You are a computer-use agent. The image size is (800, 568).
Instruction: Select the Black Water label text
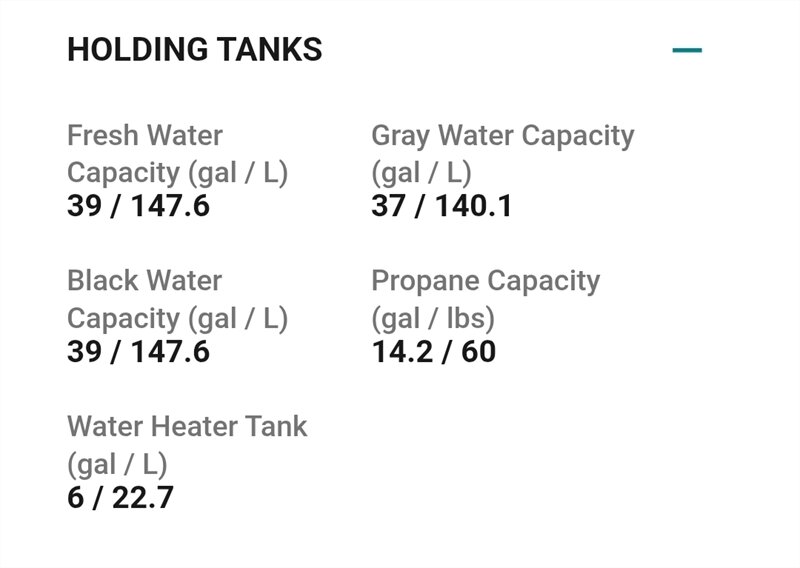coord(144,281)
